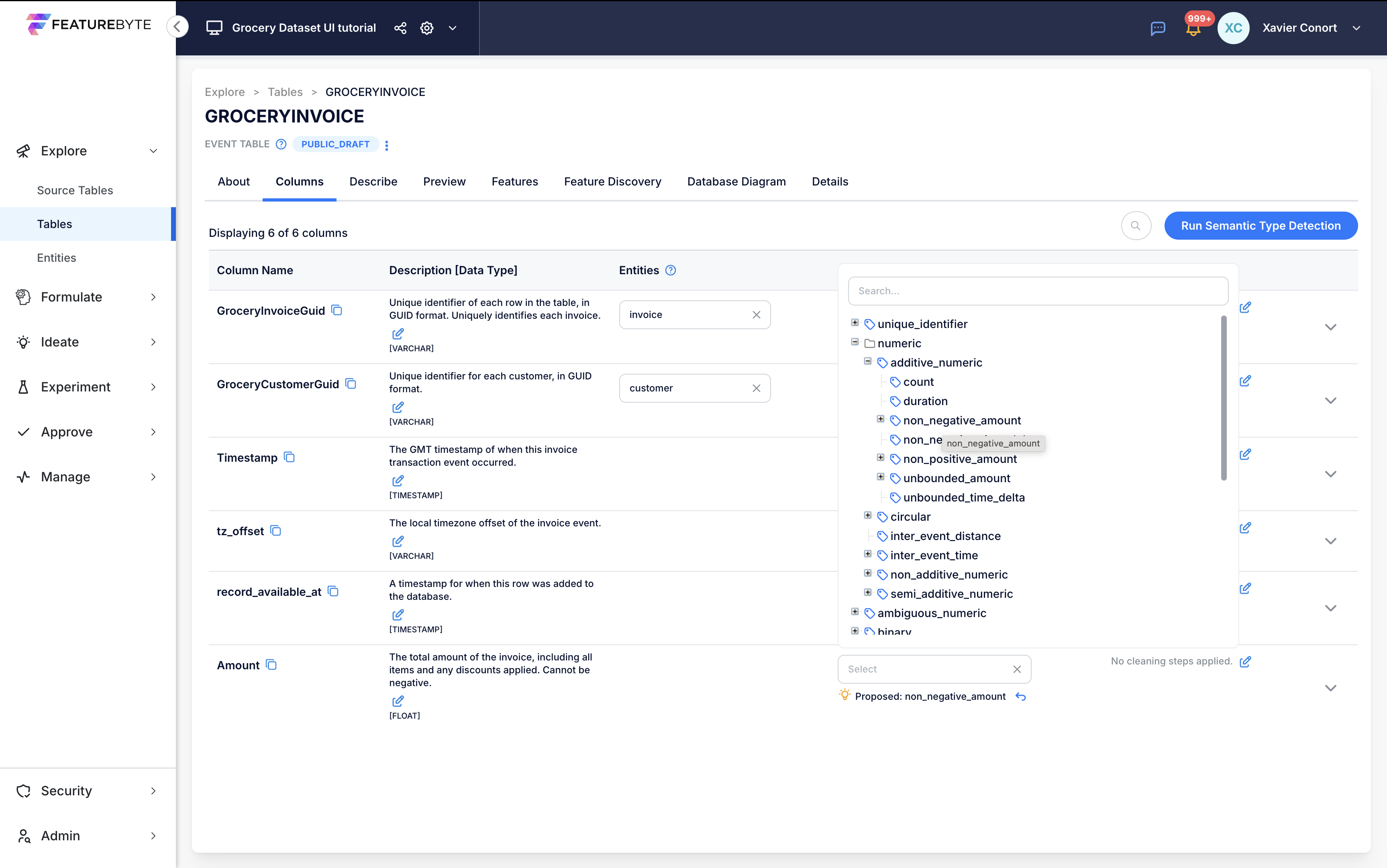Image resolution: width=1387 pixels, height=868 pixels.
Task: Open Entities in the sidebar
Action: point(56,258)
